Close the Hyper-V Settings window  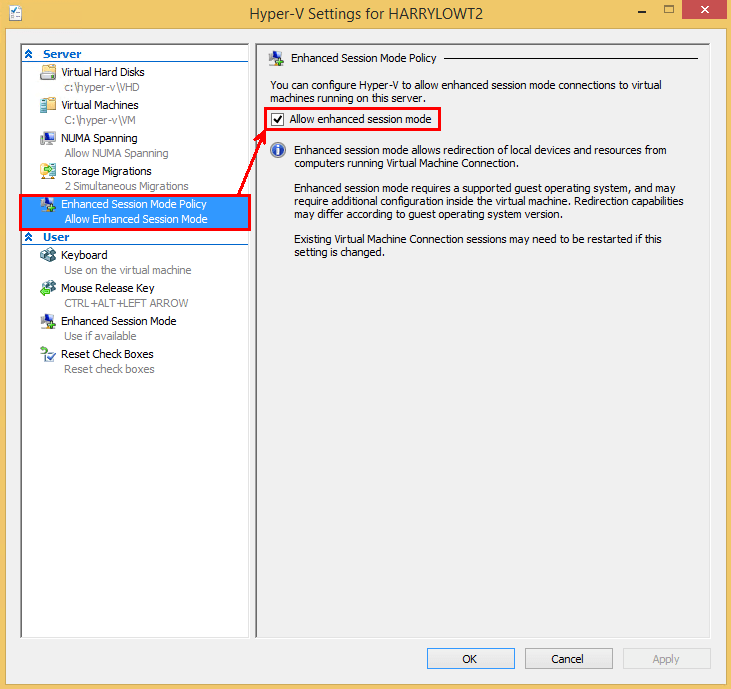click(x=705, y=9)
